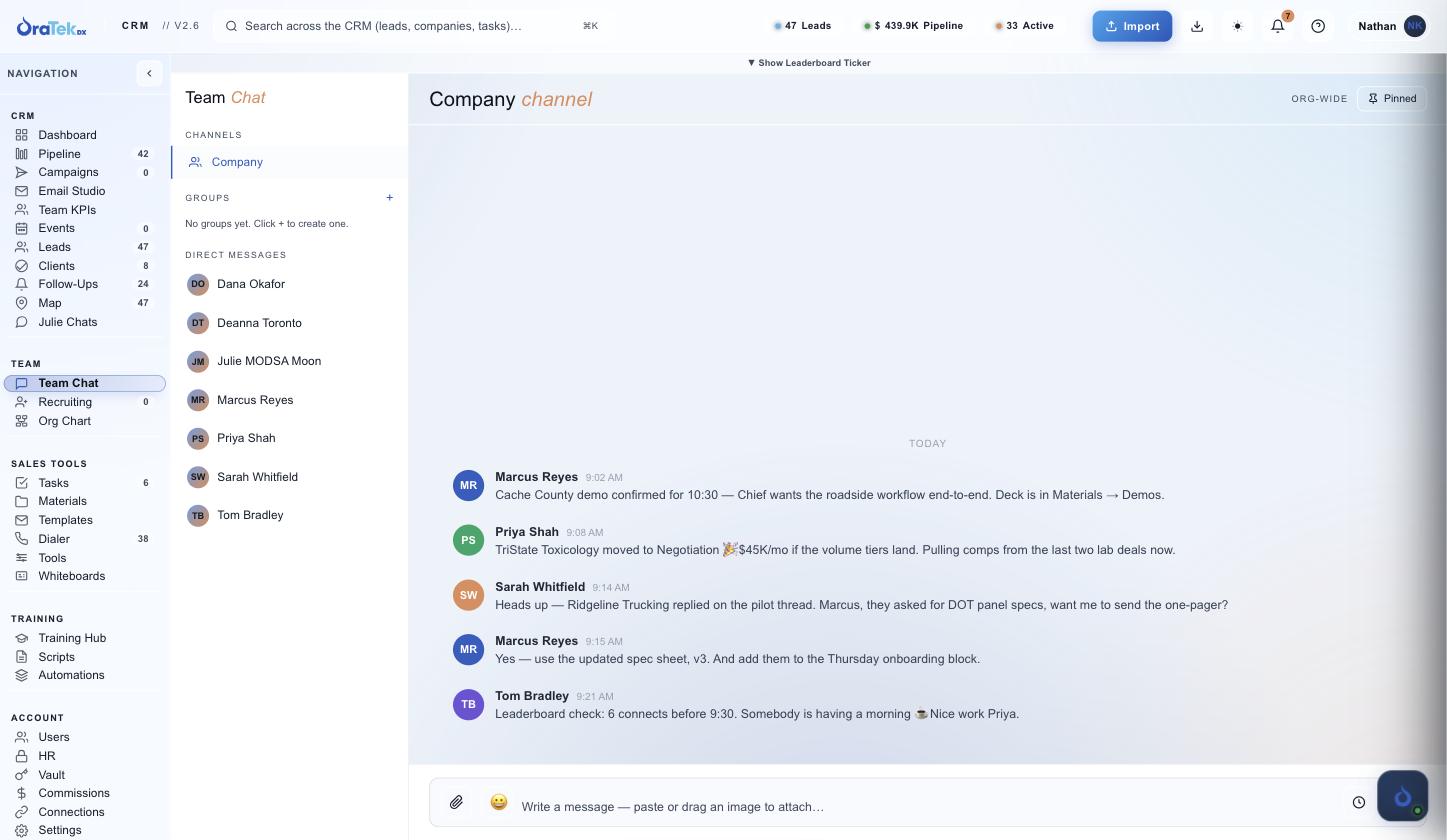Click the HR lock icon
Screen dimensions: 1447x840
click(x=21, y=756)
